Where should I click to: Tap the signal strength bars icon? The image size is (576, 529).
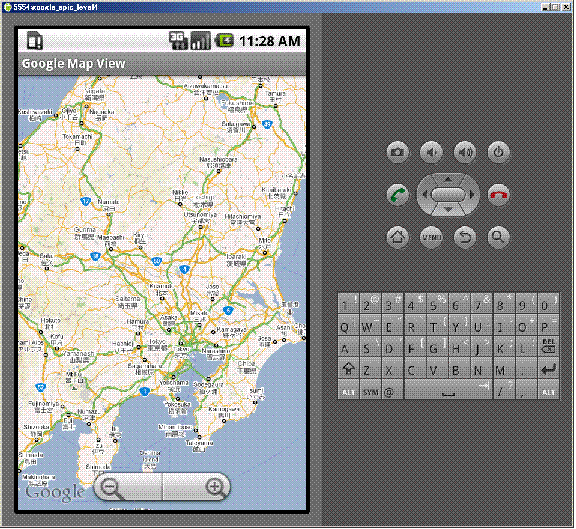(x=201, y=41)
